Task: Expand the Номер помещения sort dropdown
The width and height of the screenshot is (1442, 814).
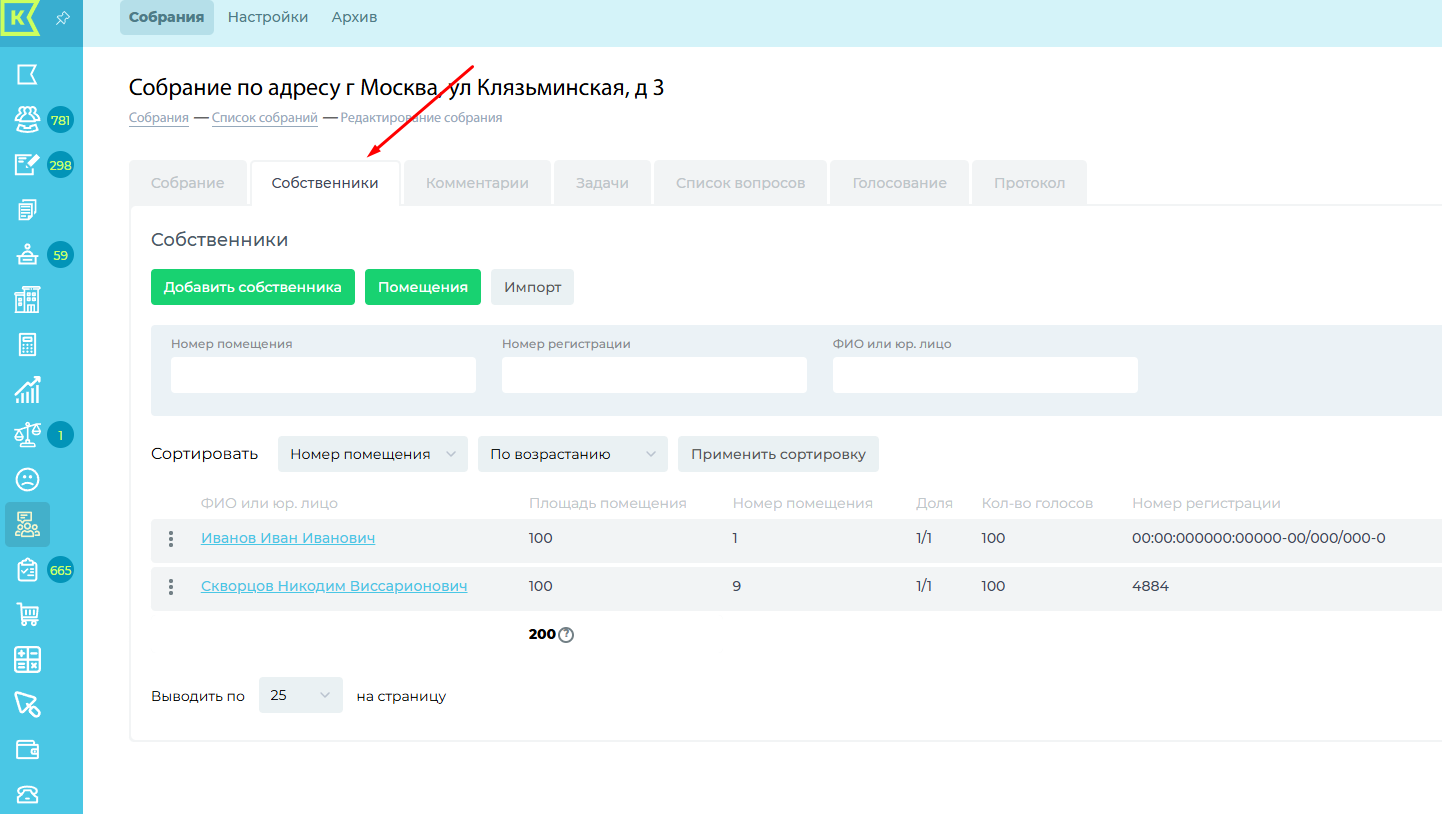Action: pos(372,454)
